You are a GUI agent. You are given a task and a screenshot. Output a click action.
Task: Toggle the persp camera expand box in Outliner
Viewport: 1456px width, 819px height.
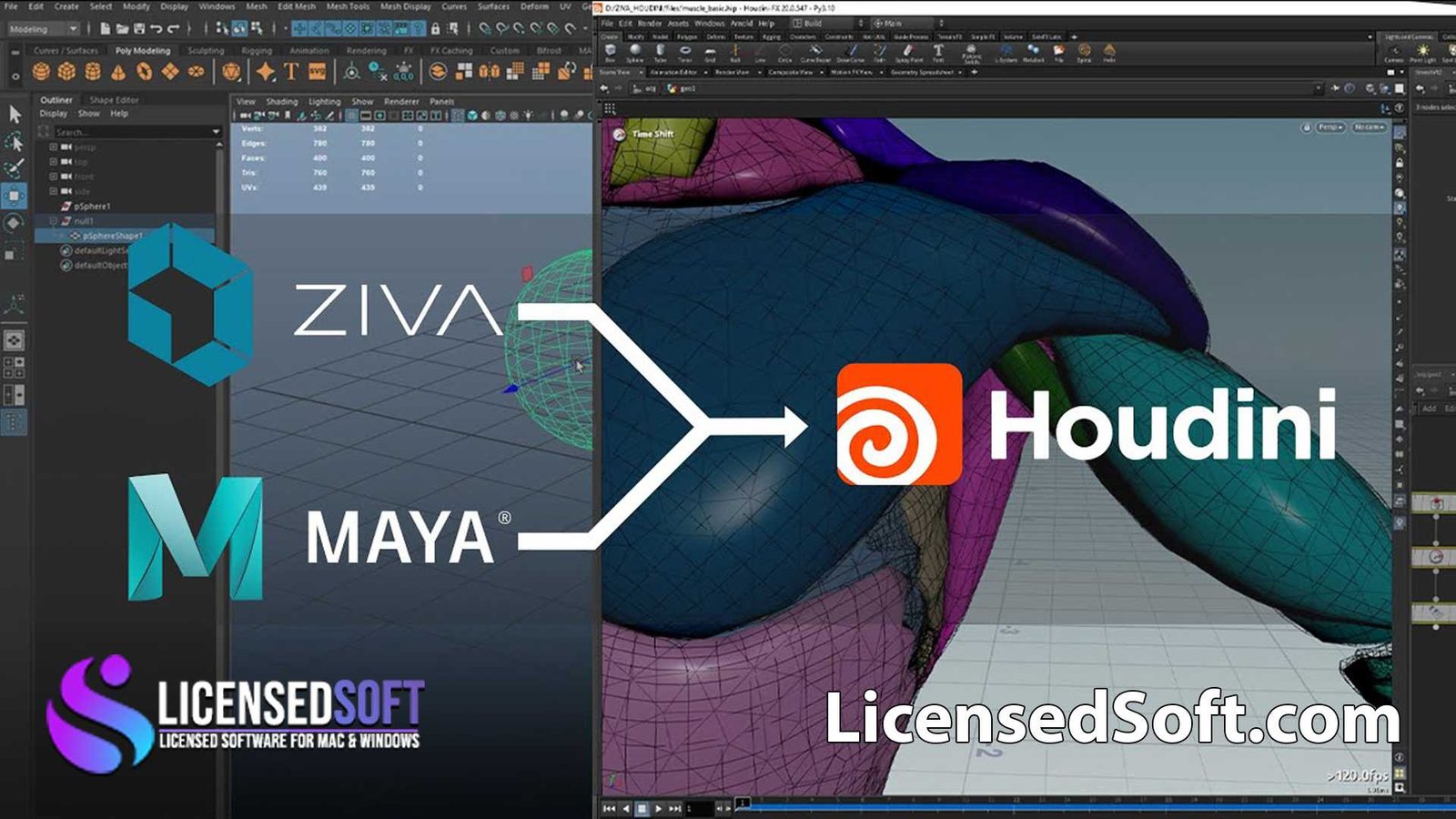53,147
